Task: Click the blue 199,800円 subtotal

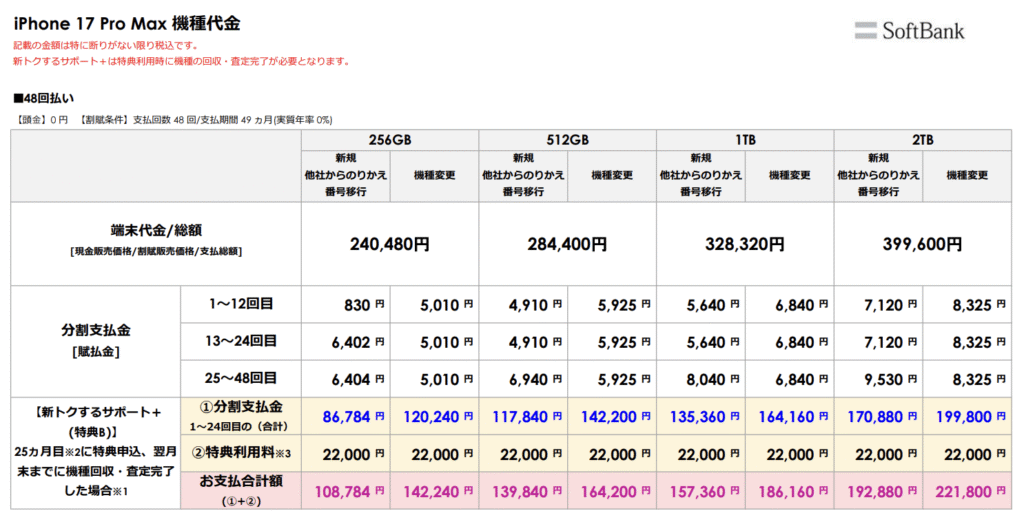Action: pos(964,415)
